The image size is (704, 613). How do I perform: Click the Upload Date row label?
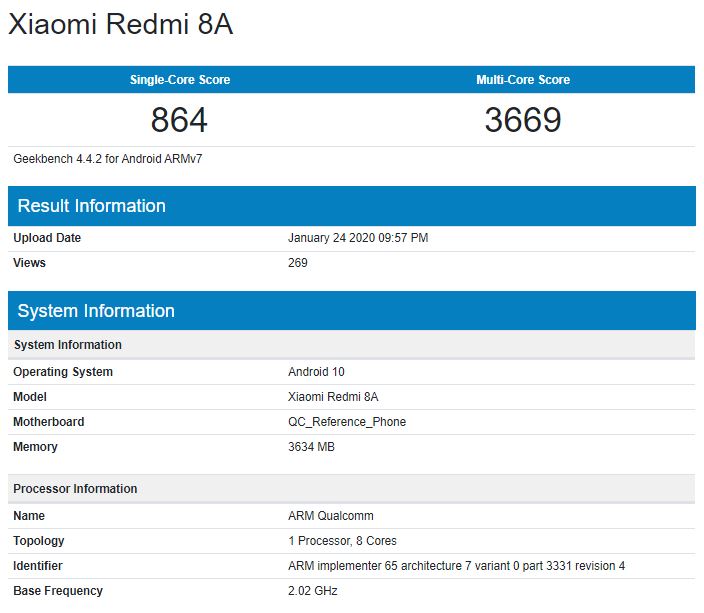47,238
